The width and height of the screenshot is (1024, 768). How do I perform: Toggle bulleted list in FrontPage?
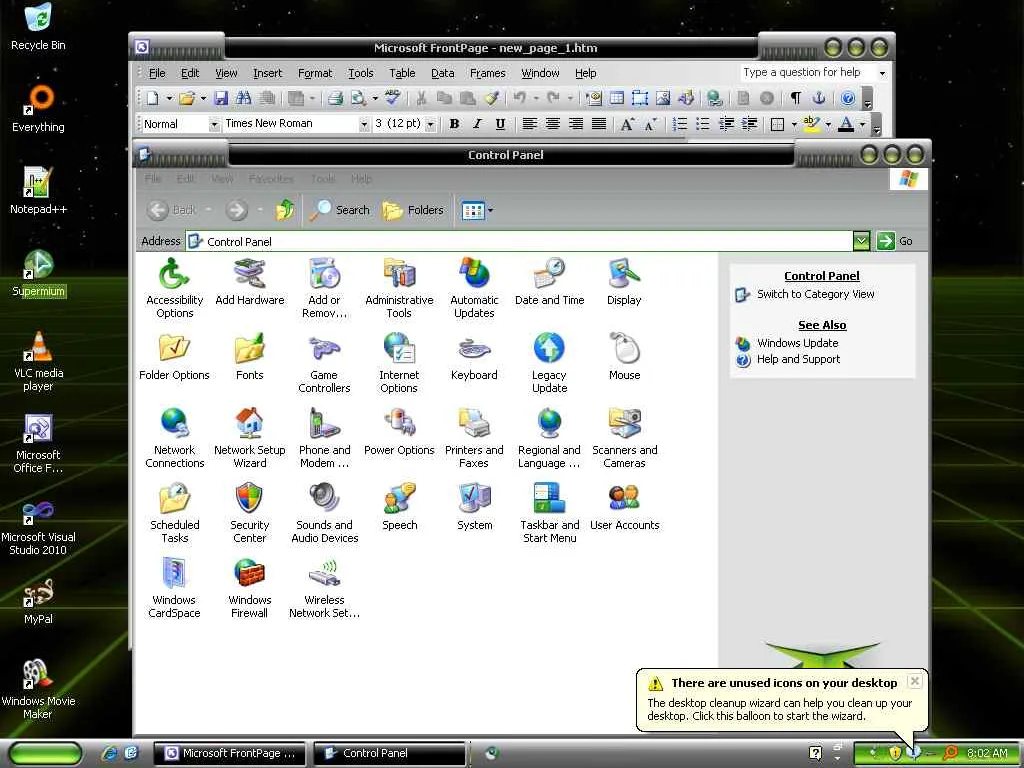(703, 123)
